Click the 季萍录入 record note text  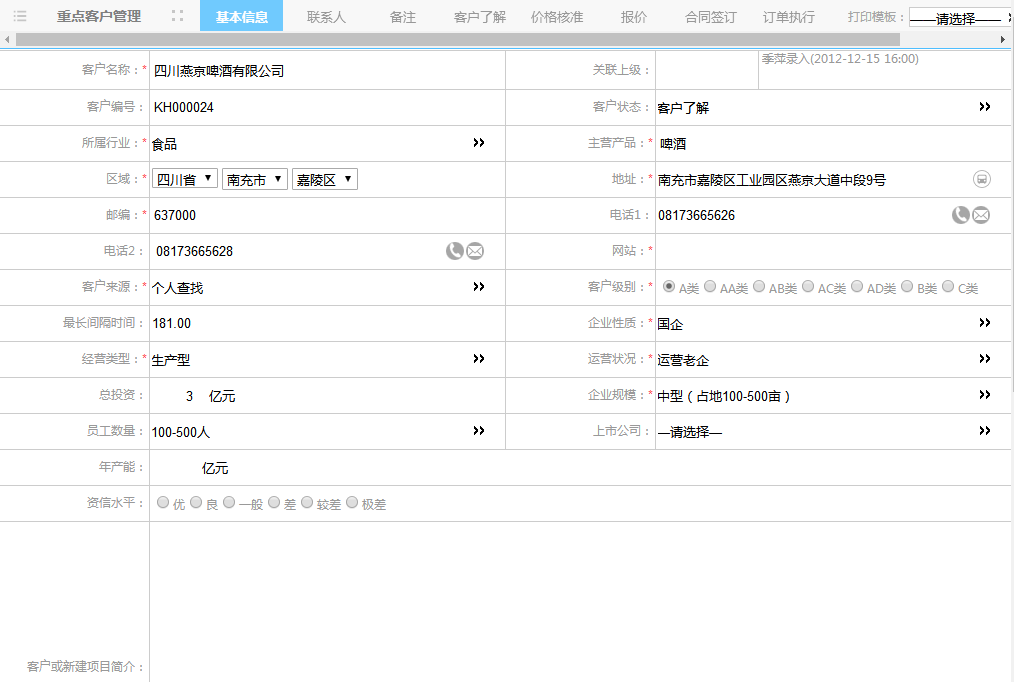click(840, 59)
